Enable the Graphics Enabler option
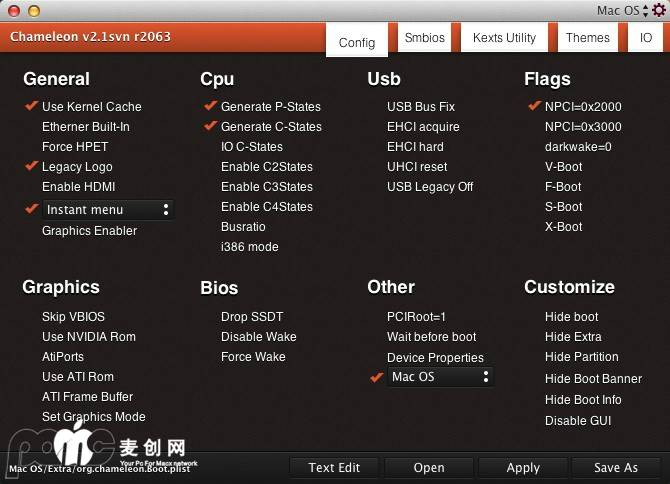Viewport: 670px width, 484px height. 89,231
